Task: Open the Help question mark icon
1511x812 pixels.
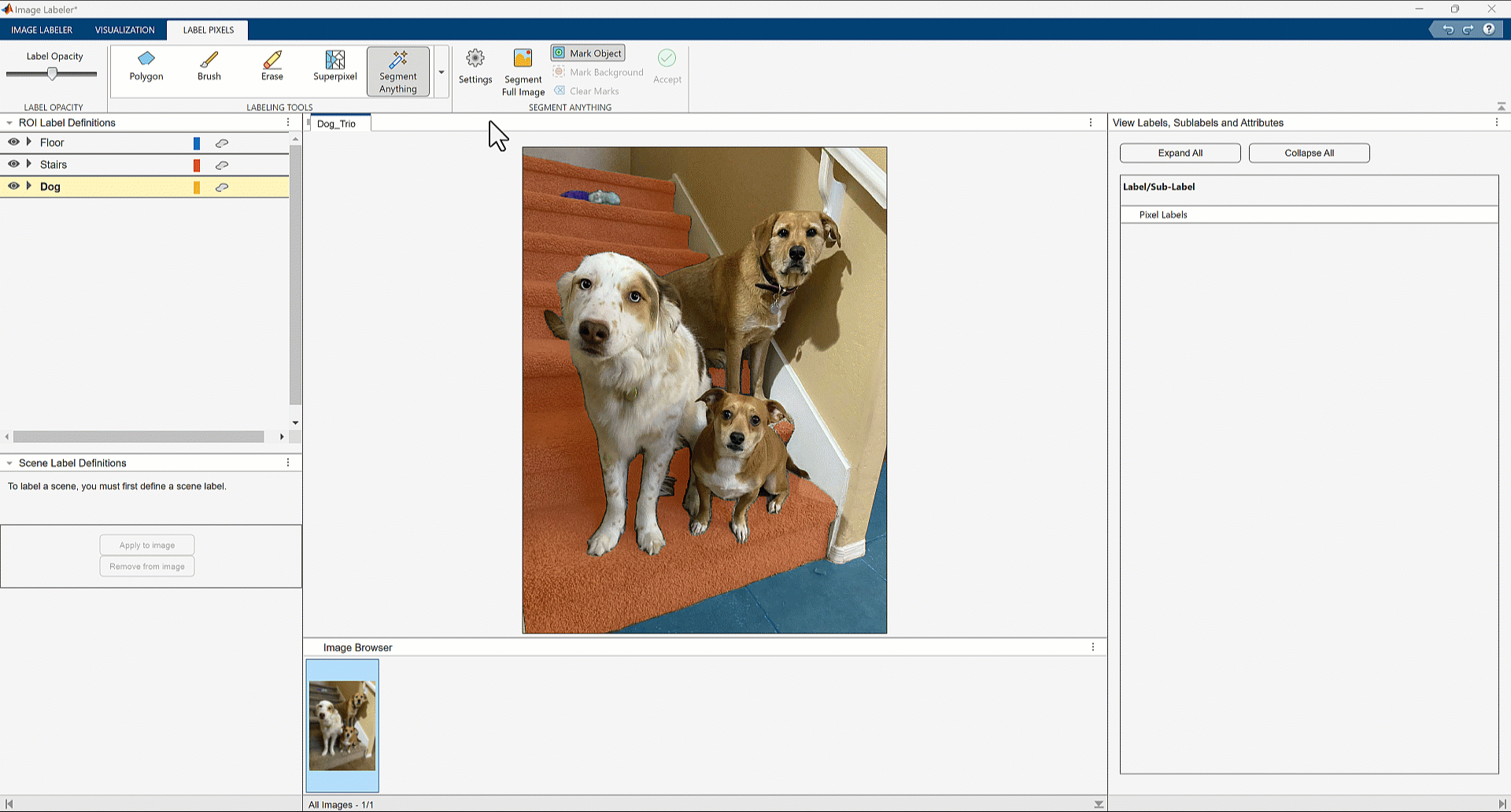Action: [1489, 29]
